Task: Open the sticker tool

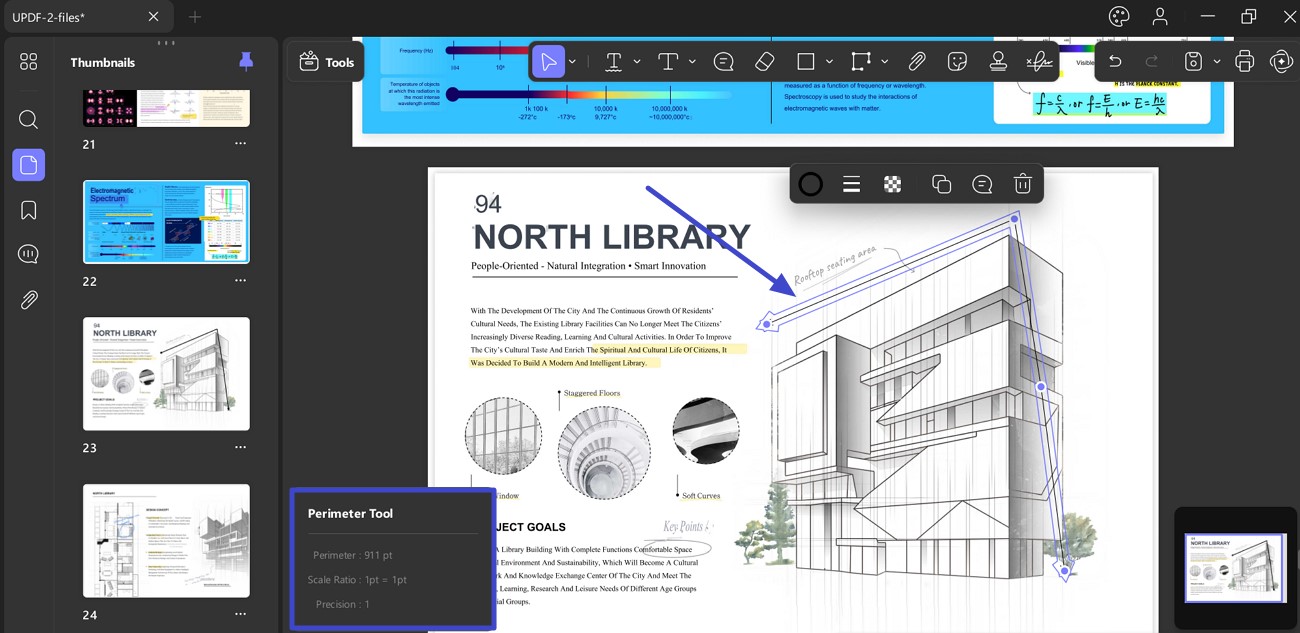Action: click(x=957, y=62)
